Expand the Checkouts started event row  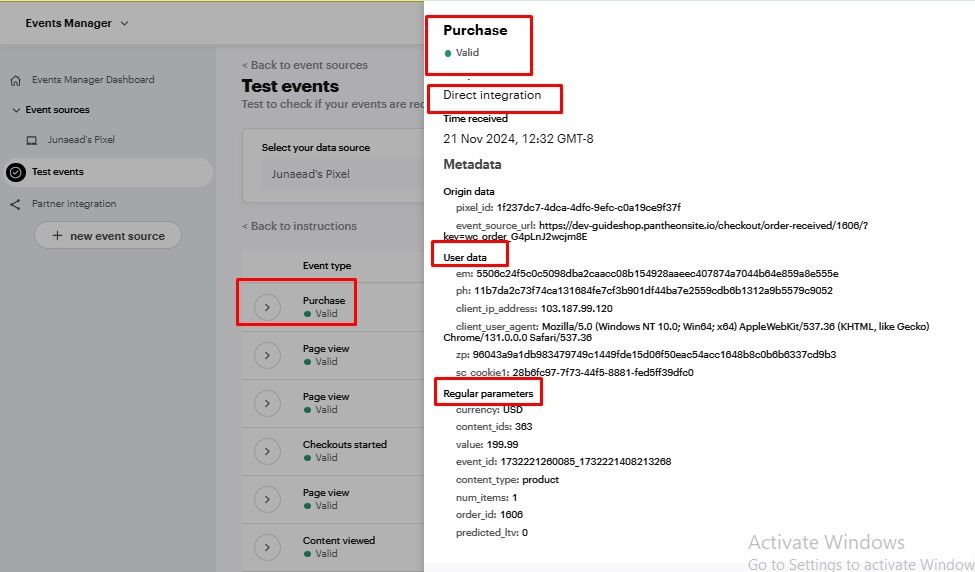267,451
